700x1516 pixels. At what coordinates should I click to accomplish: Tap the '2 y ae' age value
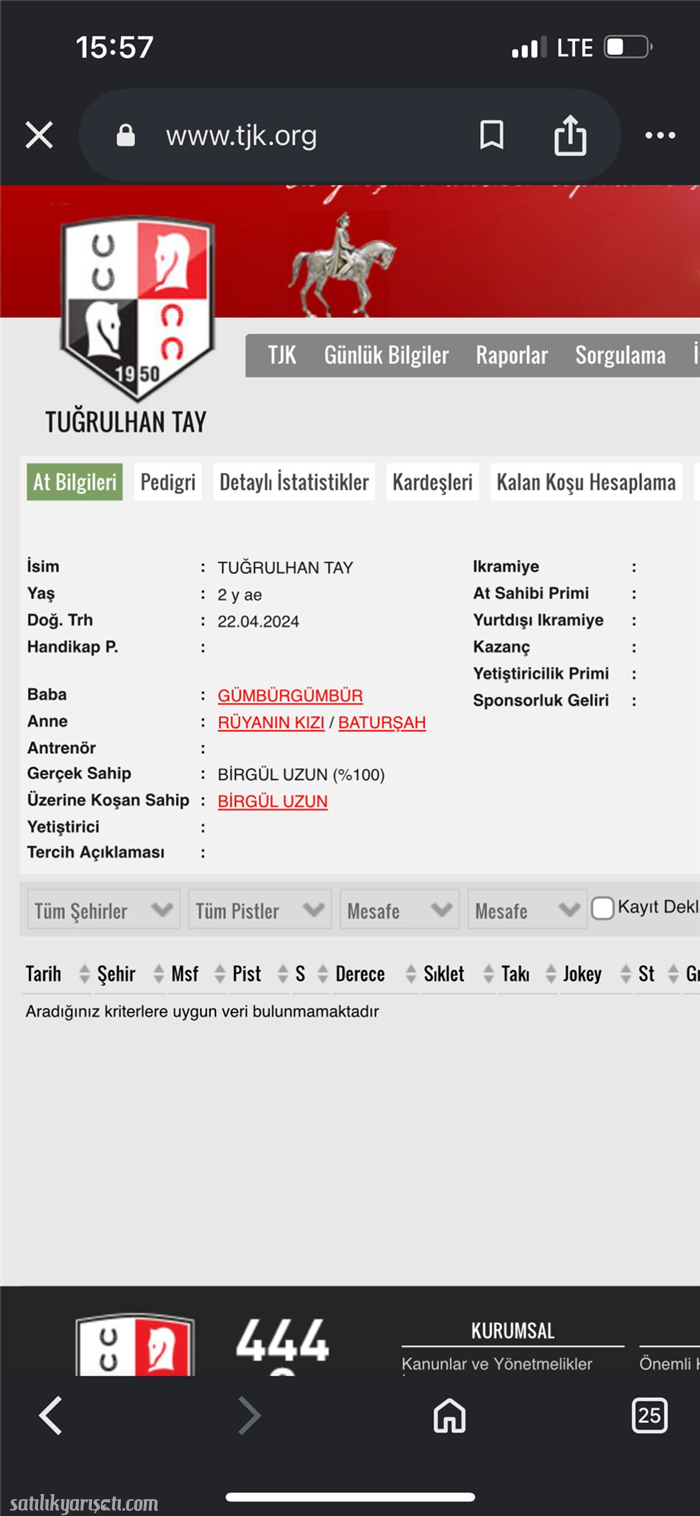click(240, 595)
